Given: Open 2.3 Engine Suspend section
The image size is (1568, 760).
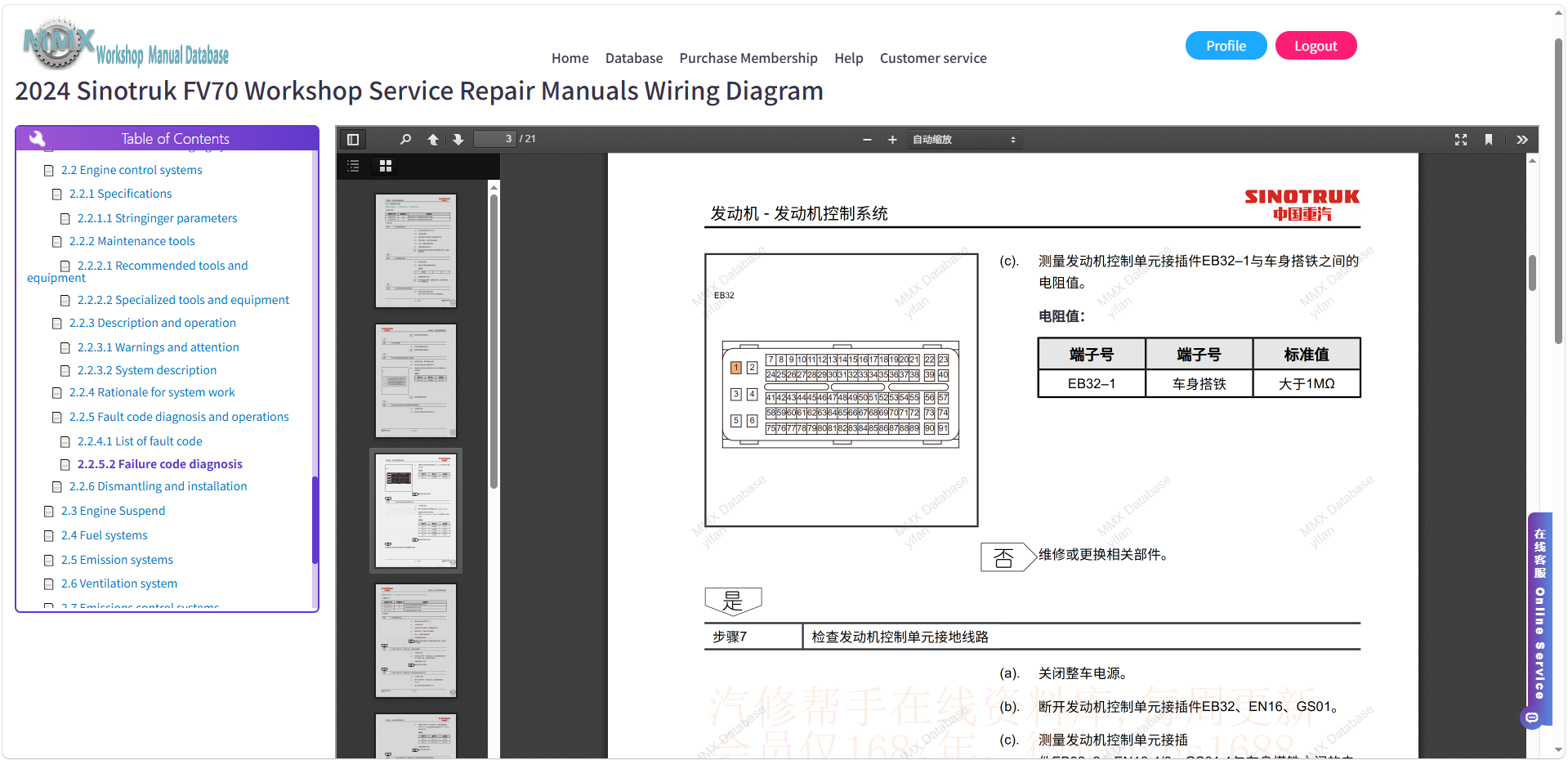Looking at the screenshot, I should [x=113, y=511].
